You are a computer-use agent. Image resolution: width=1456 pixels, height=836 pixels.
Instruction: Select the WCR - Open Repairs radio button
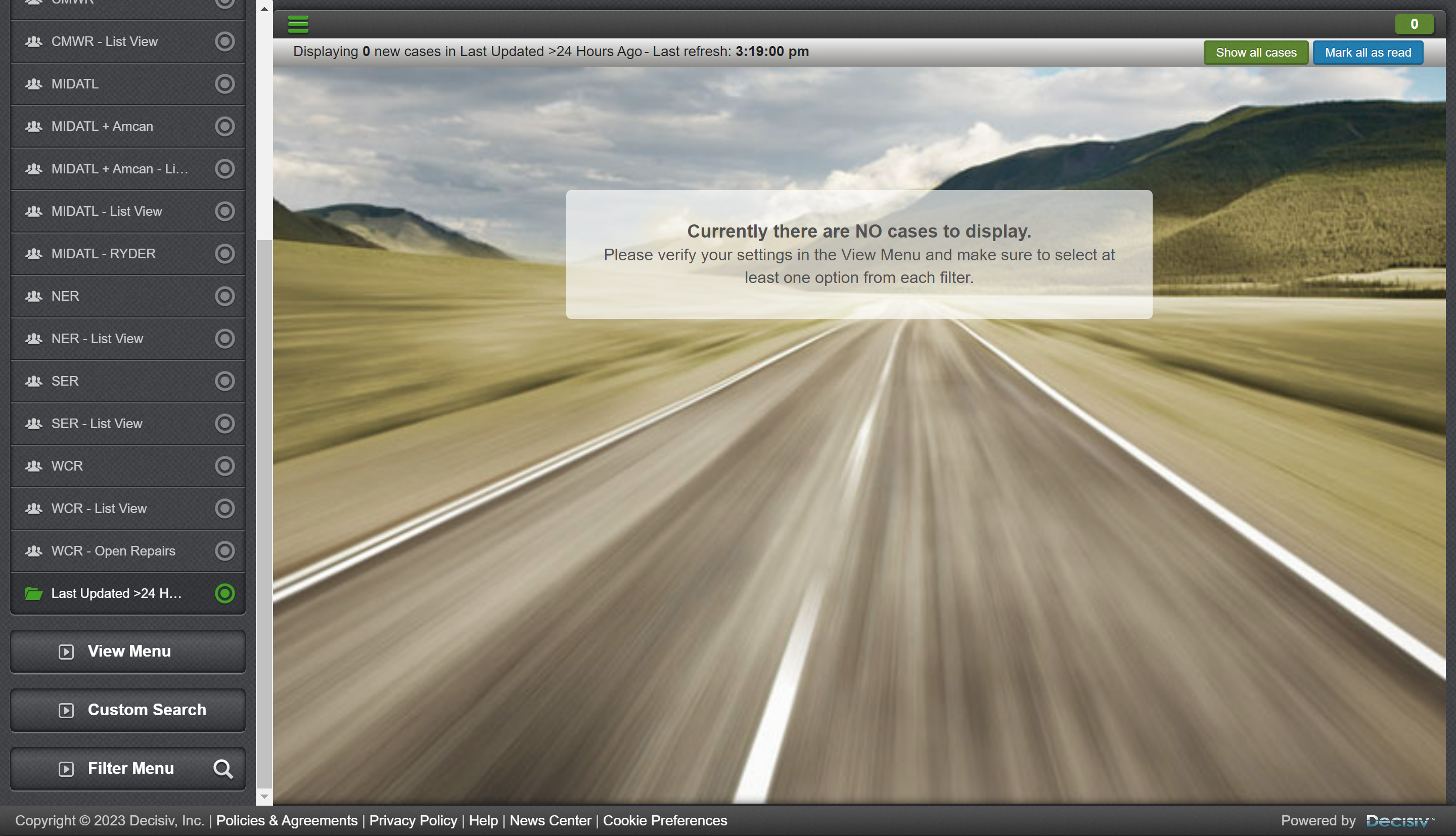pos(224,551)
